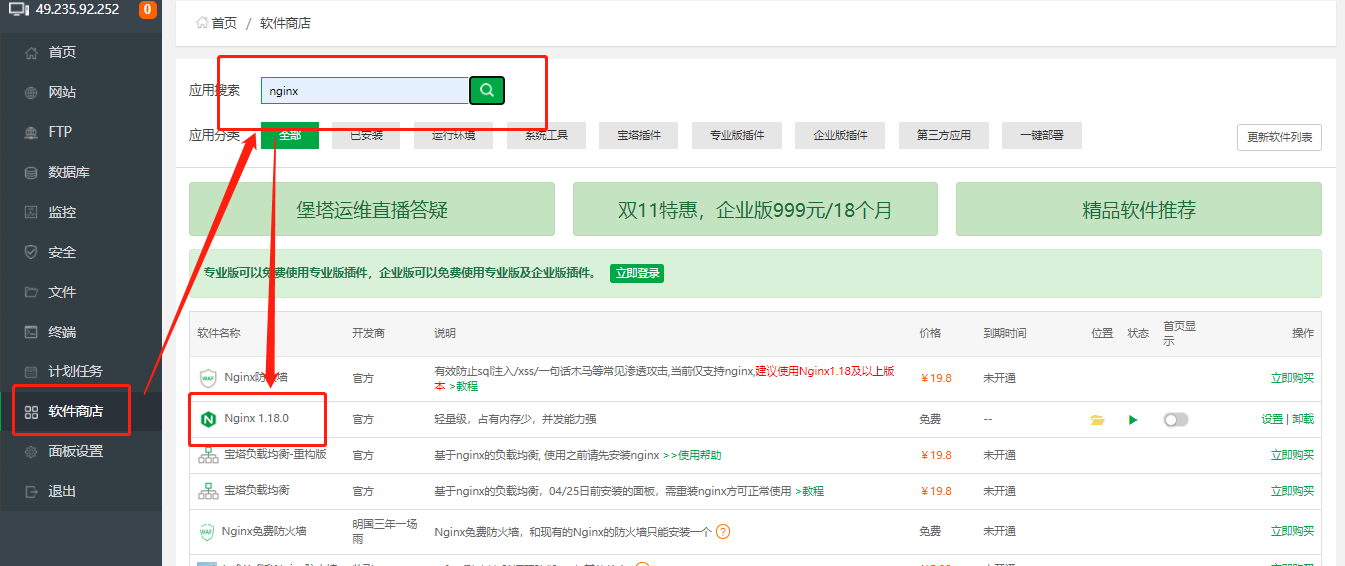The image size is (1345, 566).
Task: Click the 软件名称 column header
Action: pos(219,333)
